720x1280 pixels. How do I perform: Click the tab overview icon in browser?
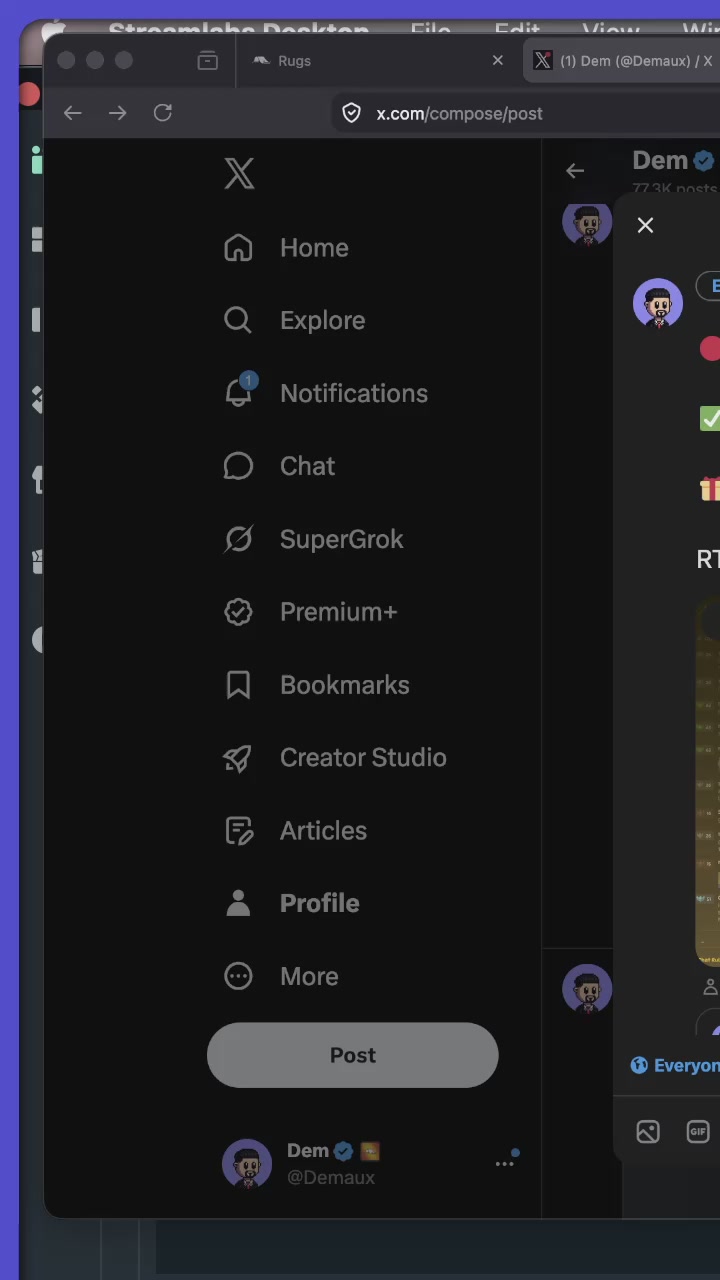pos(208,61)
